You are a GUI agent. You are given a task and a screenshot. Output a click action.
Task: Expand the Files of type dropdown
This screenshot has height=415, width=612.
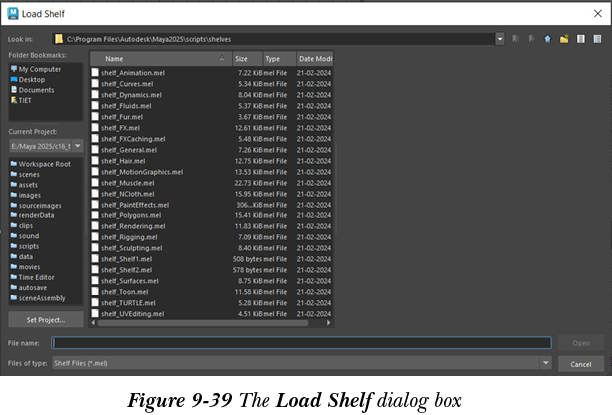(546, 362)
